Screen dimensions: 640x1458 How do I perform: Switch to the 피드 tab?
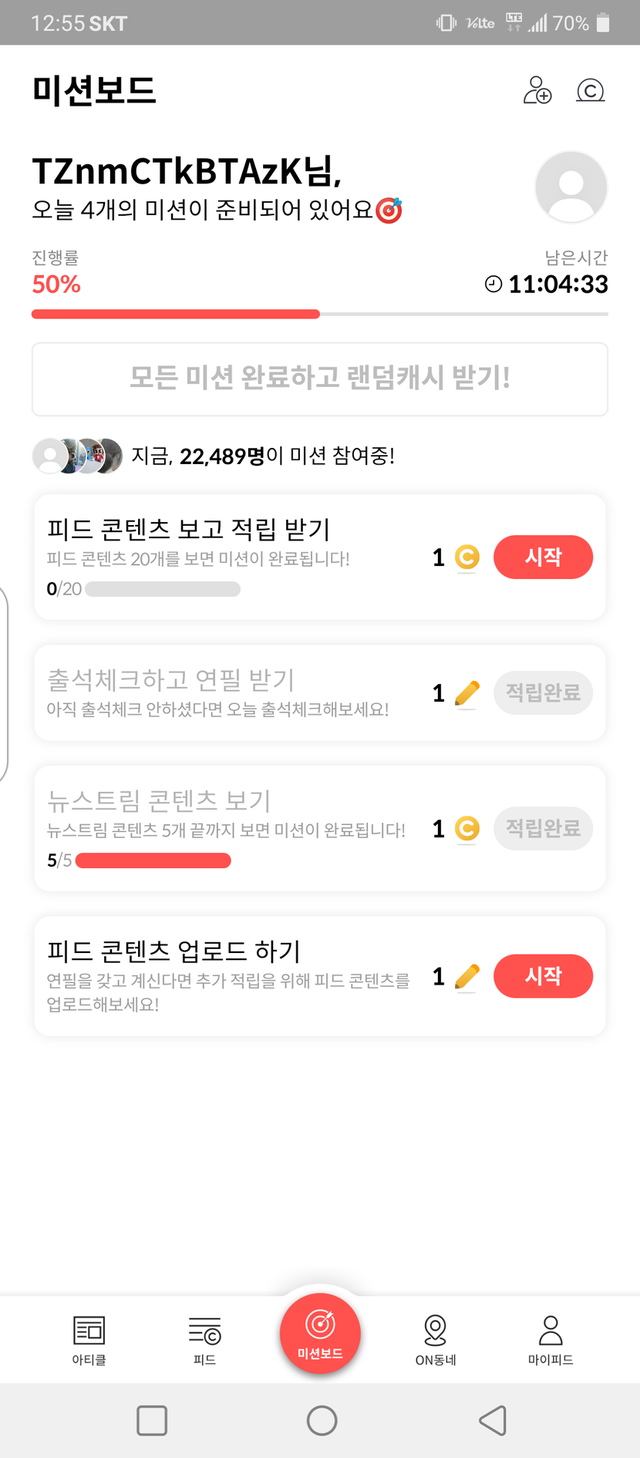click(x=204, y=1340)
